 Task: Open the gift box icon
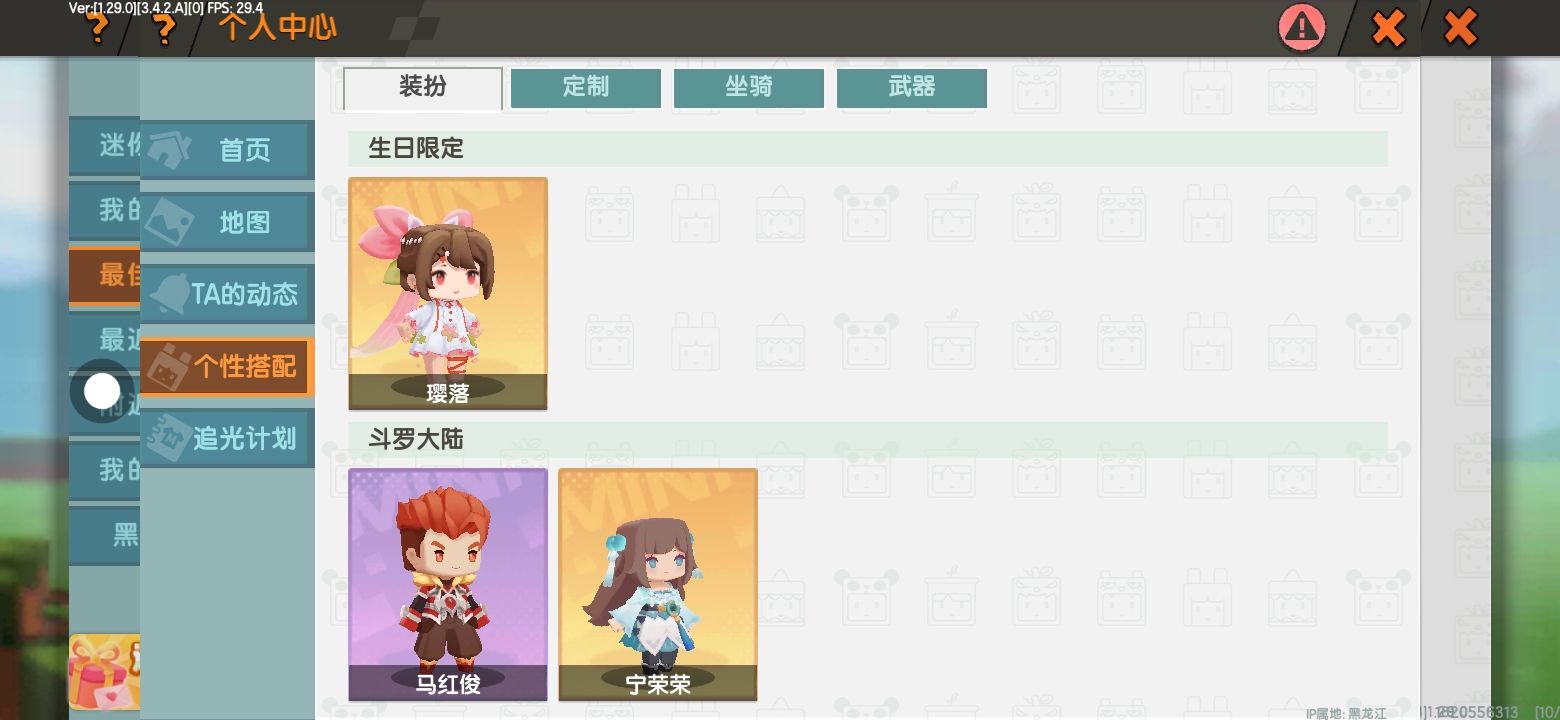tap(104, 671)
